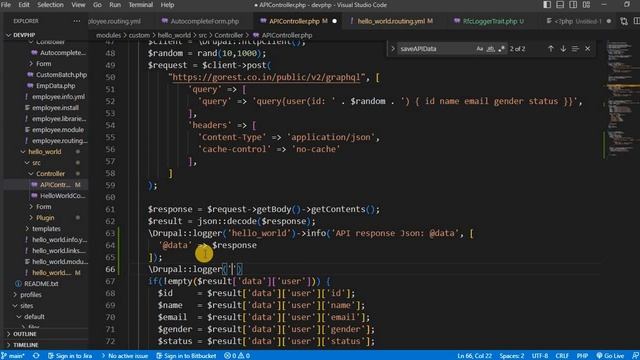The width and height of the screenshot is (640, 360).
Task: Expand the templates folder
Action: [46, 229]
